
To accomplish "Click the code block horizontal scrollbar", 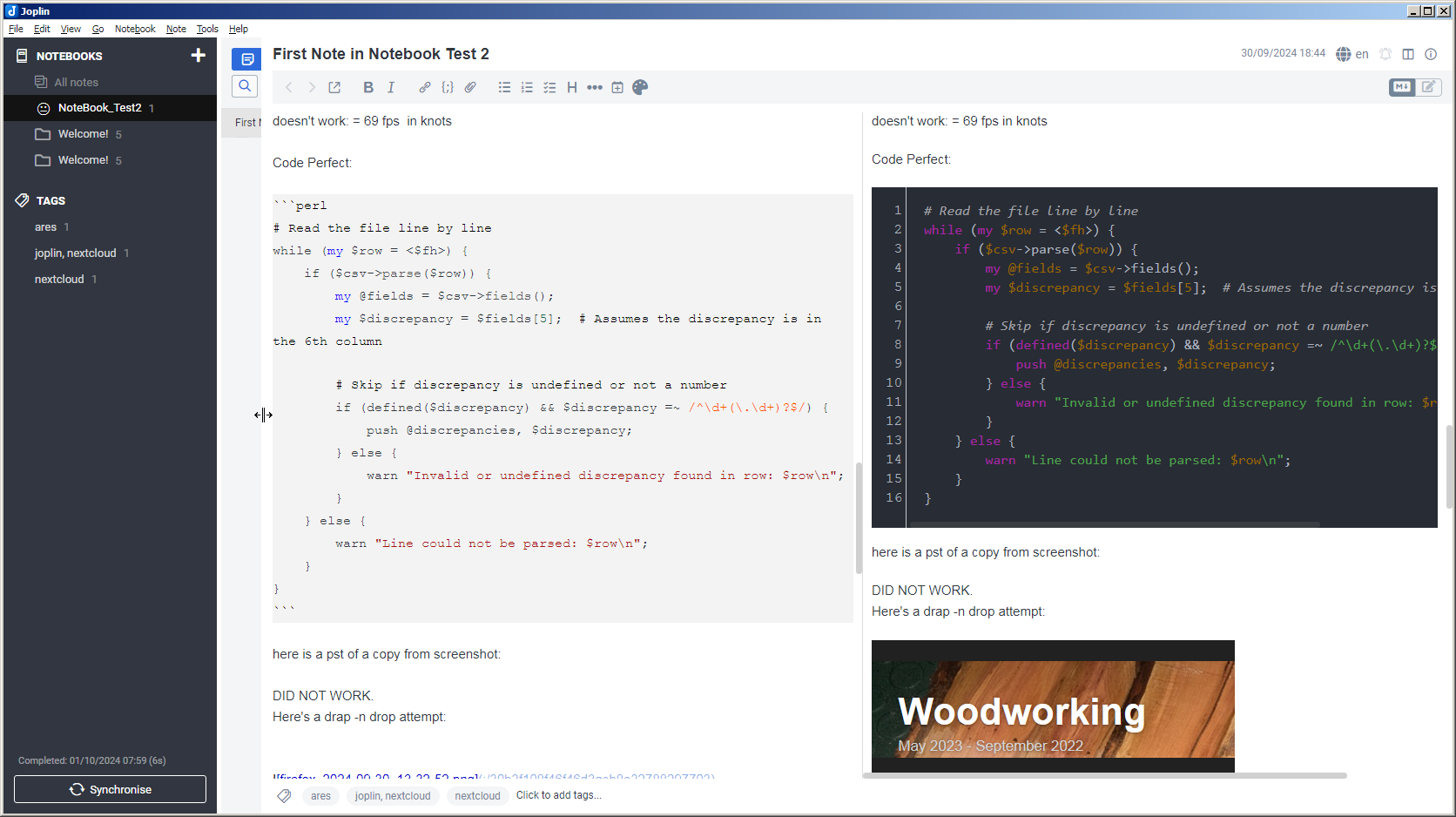I will tap(1114, 524).
